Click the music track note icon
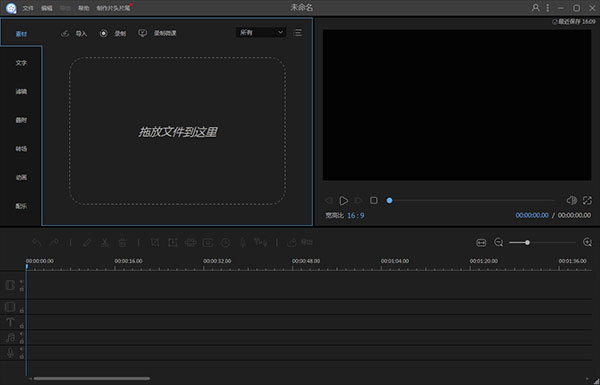The height and width of the screenshot is (385, 600). point(10,338)
